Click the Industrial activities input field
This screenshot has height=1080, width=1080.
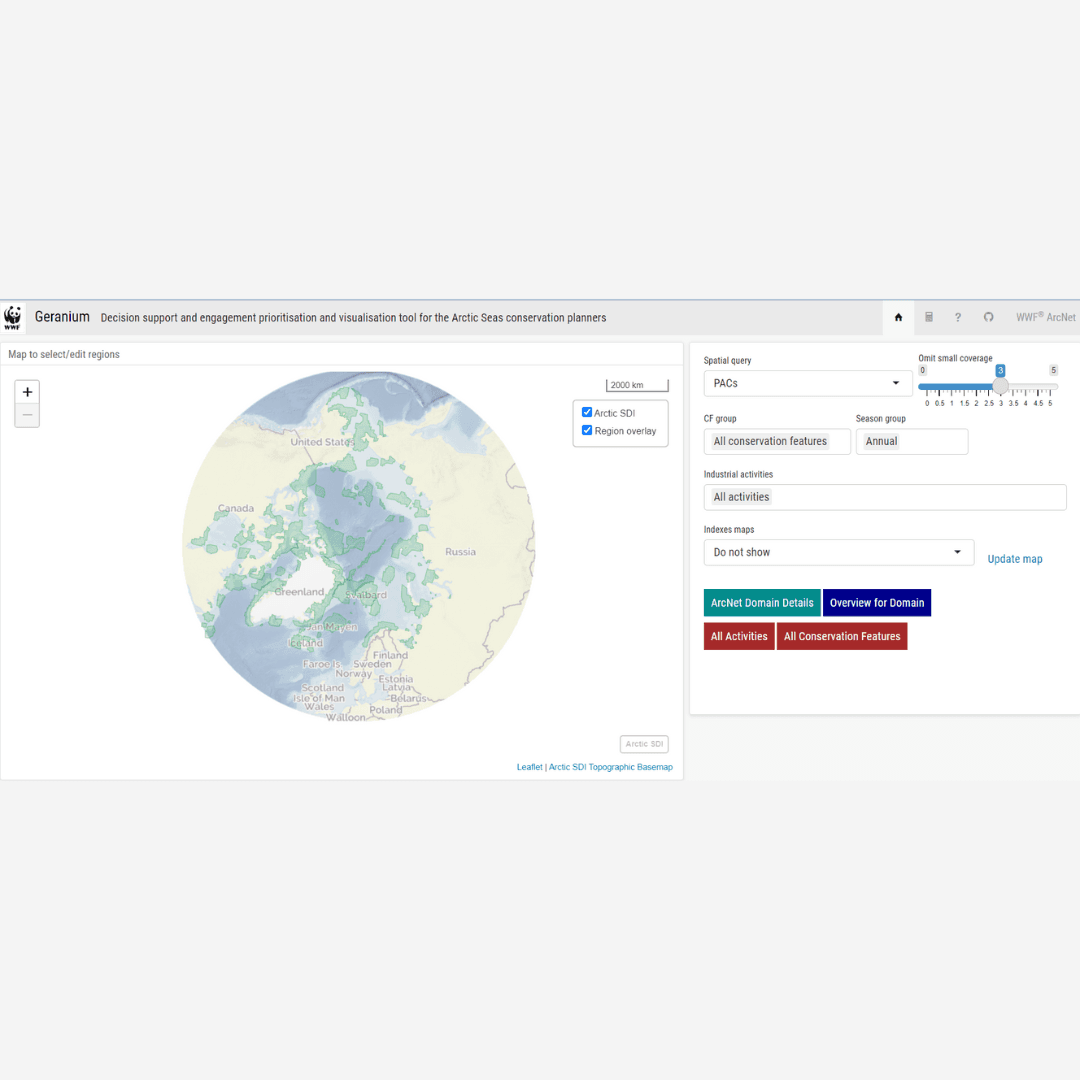pos(884,497)
